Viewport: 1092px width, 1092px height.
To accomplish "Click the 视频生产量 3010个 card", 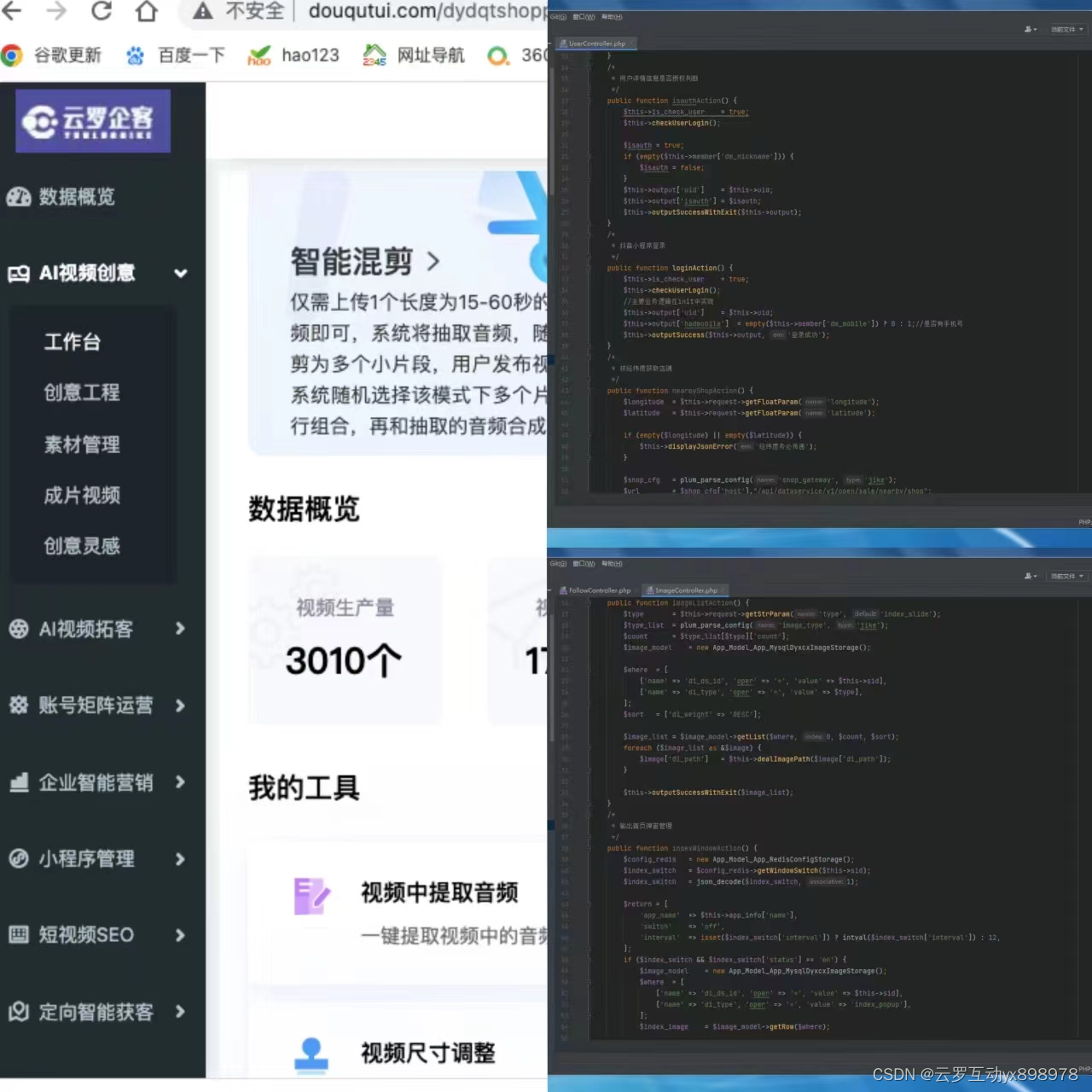I will pos(346,642).
